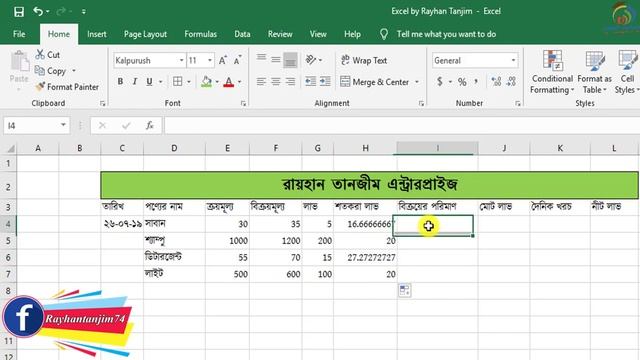Screen dimensions: 640x360
Task: Open the Copy options arrow
Action: pyautogui.click(x=74, y=71)
